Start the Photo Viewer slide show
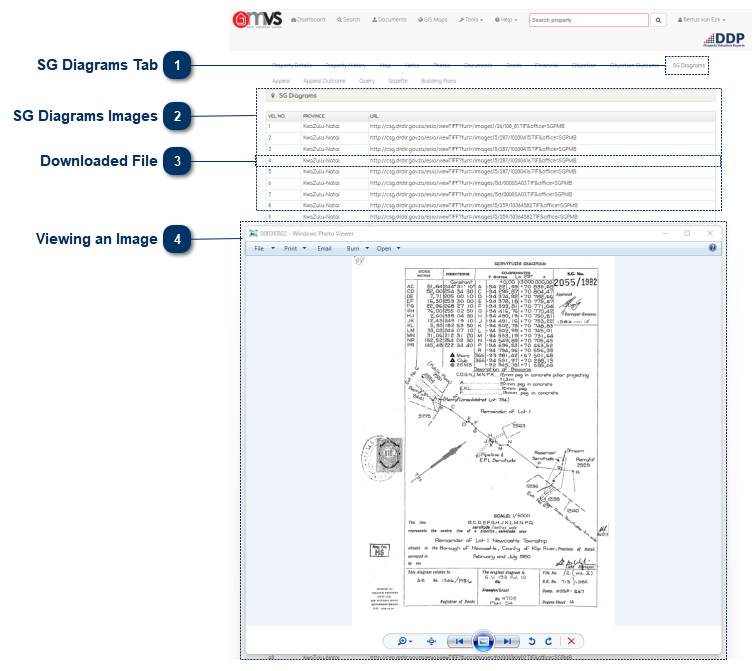755x671 pixels. click(483, 641)
